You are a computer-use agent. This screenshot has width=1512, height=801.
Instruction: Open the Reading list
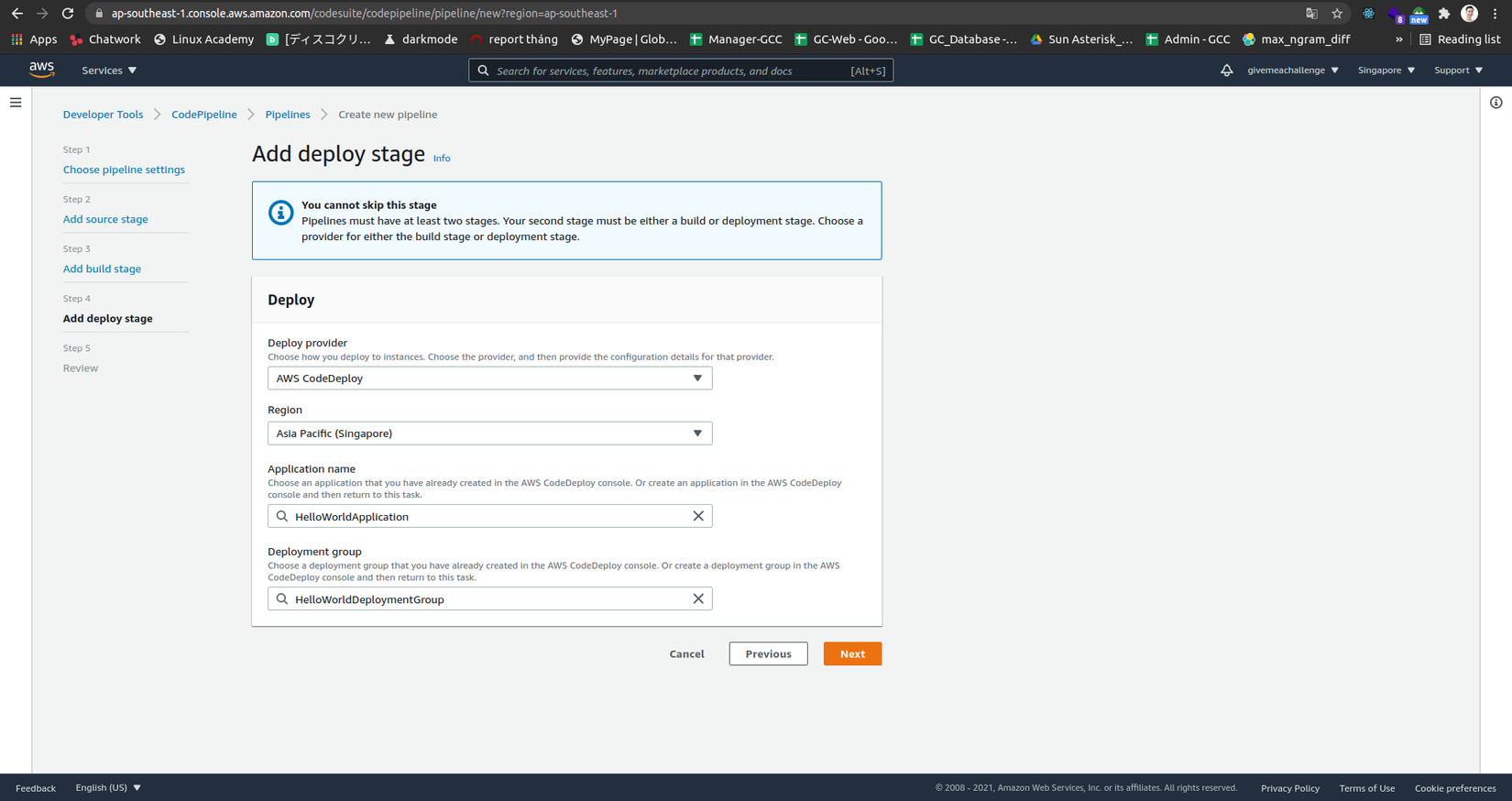(1460, 39)
